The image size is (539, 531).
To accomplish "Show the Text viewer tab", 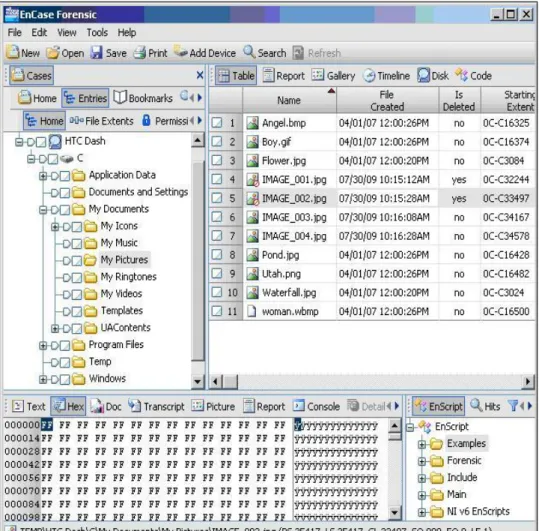I will [29, 407].
